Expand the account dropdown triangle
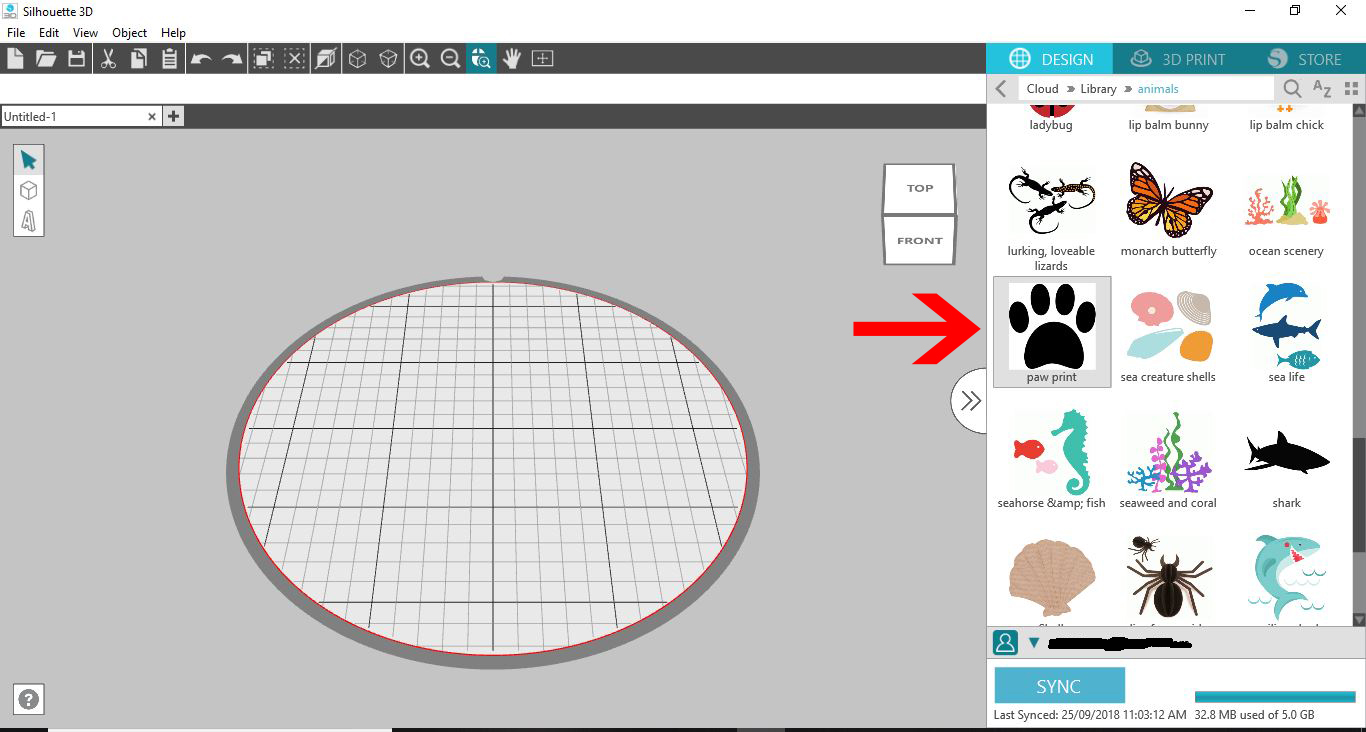This screenshot has height=732, width=1366. point(1034,643)
